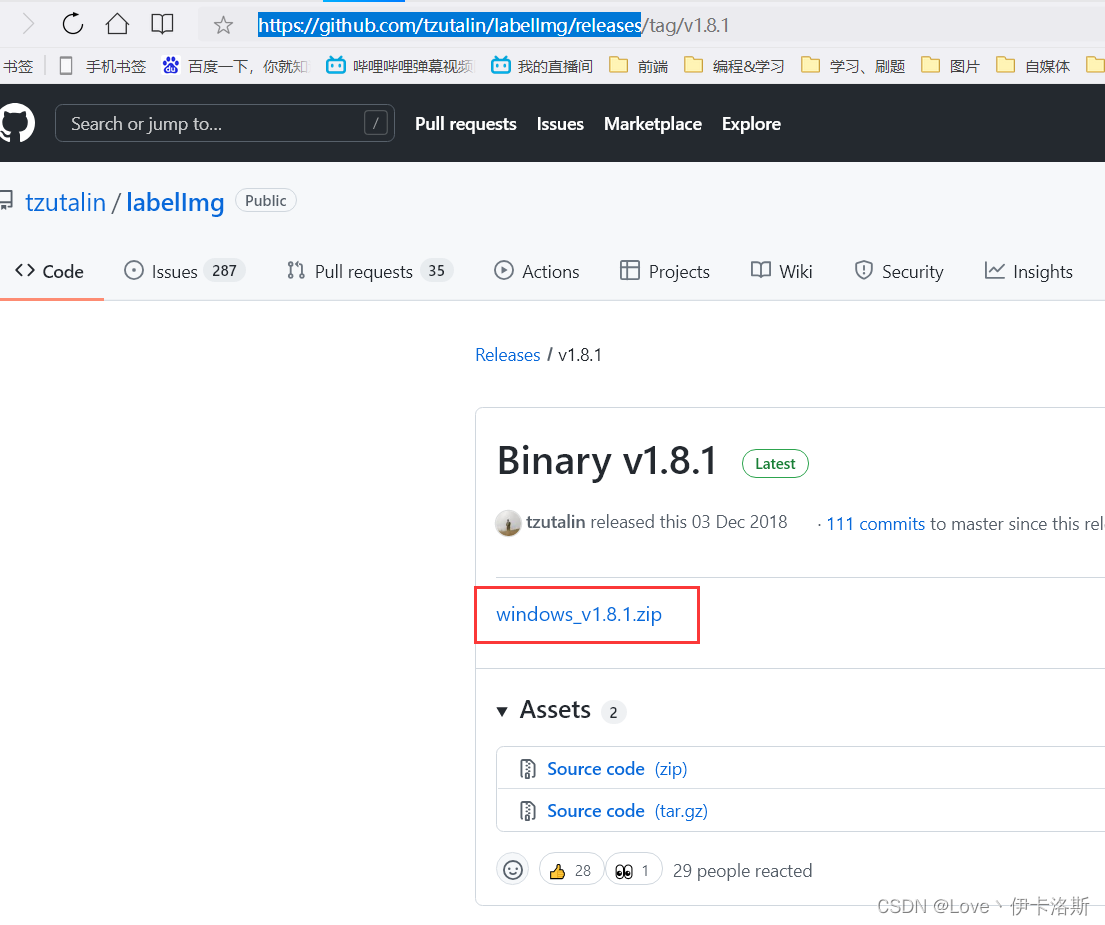
Task: Open the 百度一下 bookmark
Action: [x=235, y=66]
